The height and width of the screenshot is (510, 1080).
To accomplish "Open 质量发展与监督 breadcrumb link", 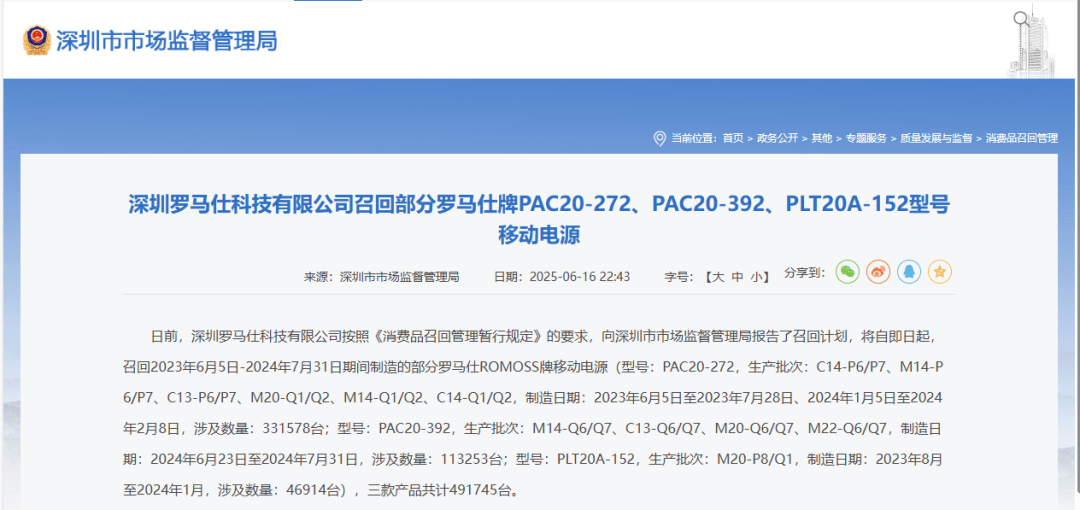I will [935, 139].
